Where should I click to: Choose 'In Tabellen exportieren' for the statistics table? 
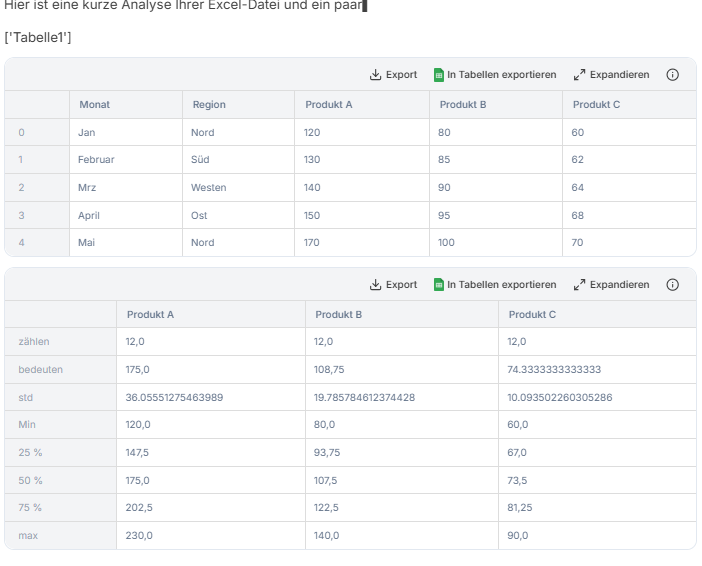[495, 285]
